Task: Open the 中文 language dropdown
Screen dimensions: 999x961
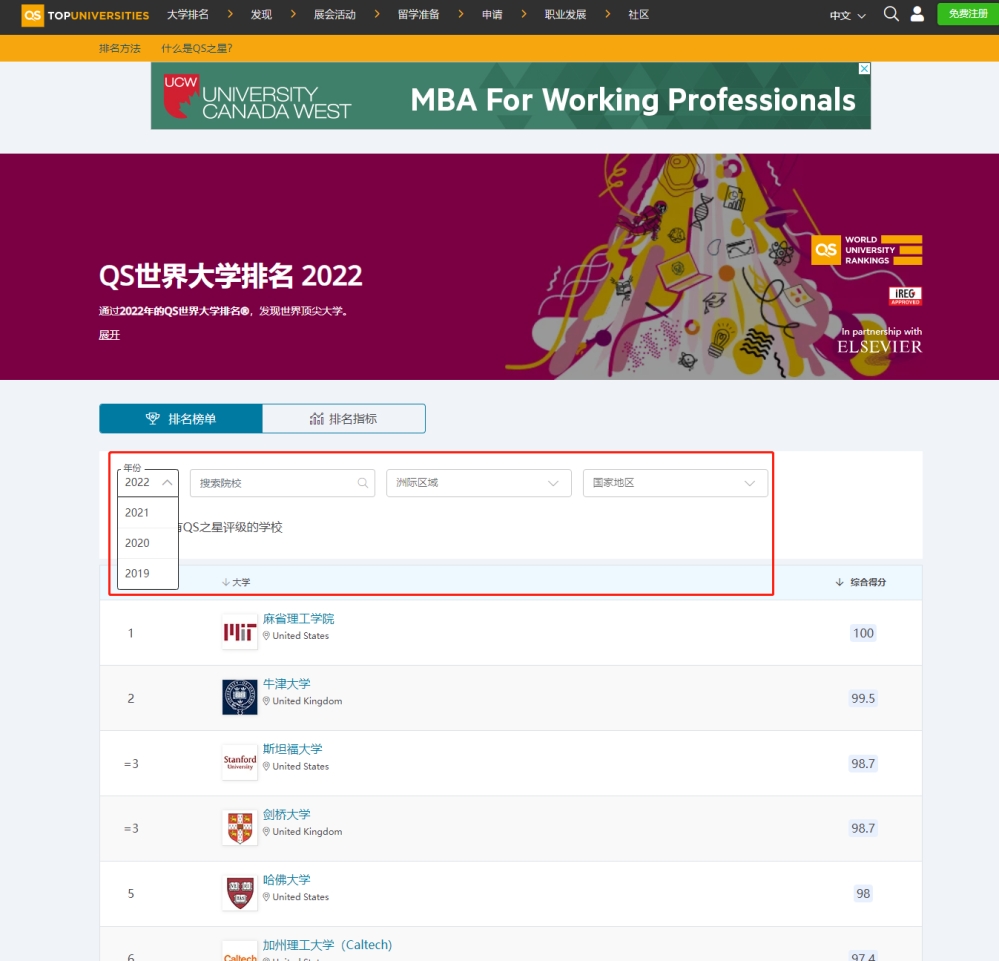Action: click(847, 15)
